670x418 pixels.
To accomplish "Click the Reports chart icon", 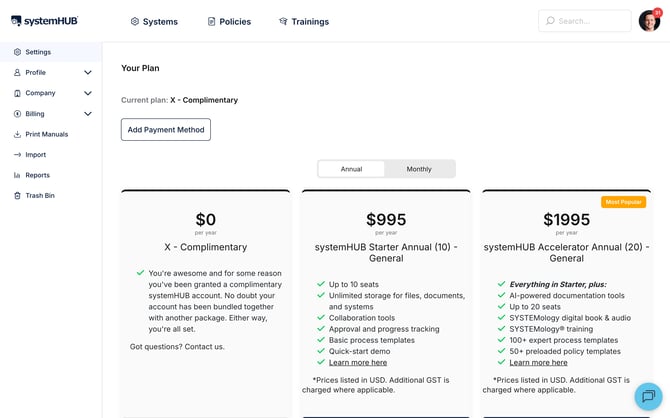I will pos(17,175).
